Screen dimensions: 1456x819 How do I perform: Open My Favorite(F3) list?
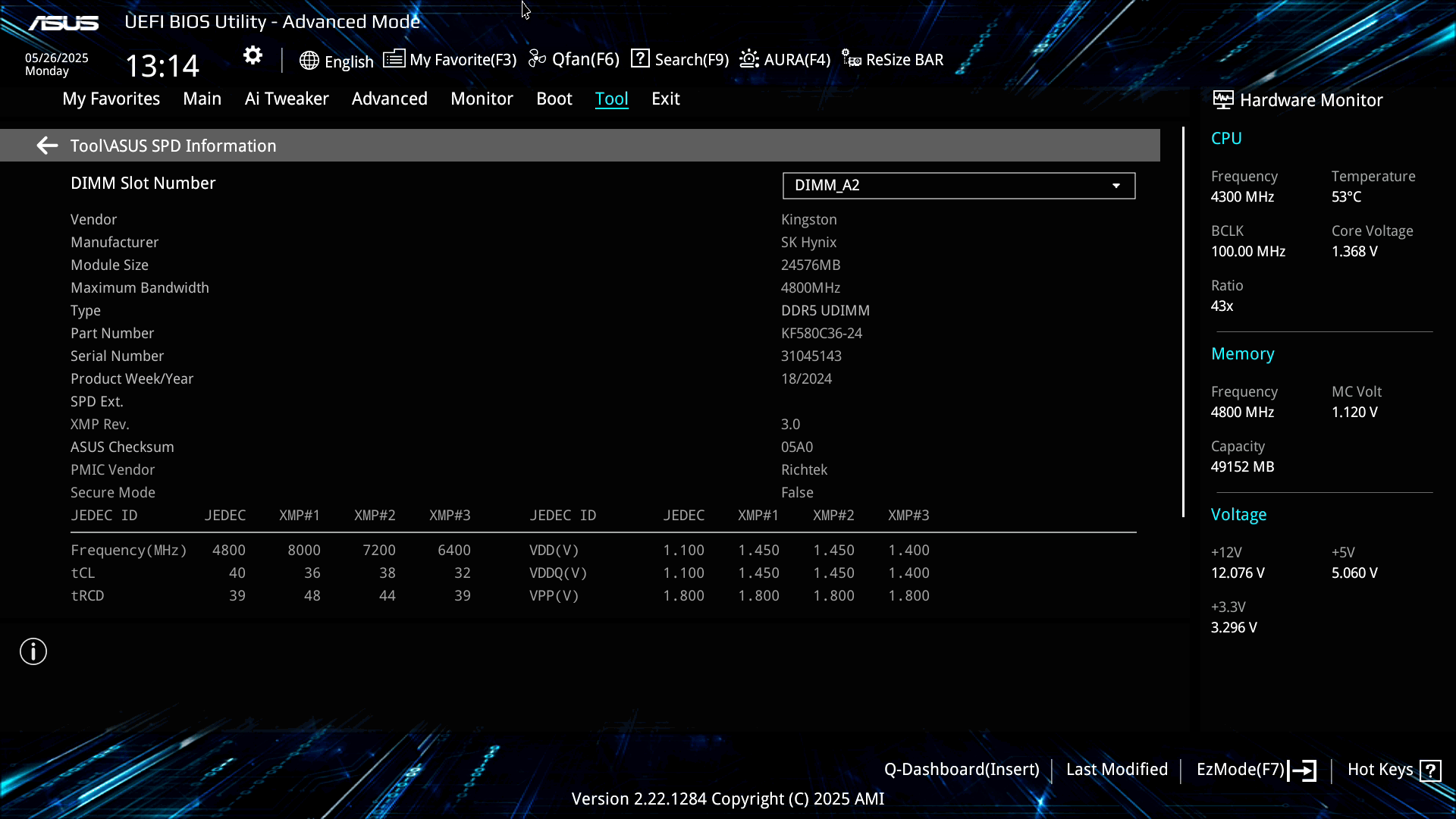pyautogui.click(x=450, y=59)
